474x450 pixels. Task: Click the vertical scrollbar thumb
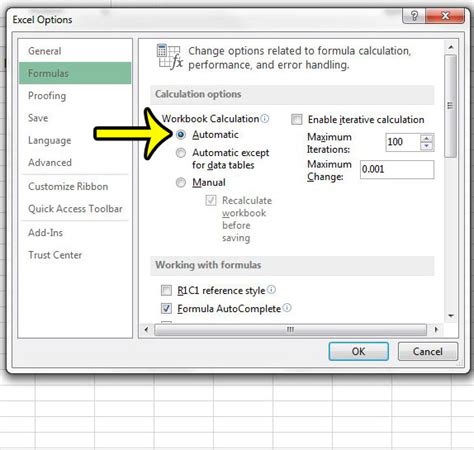tap(451, 106)
